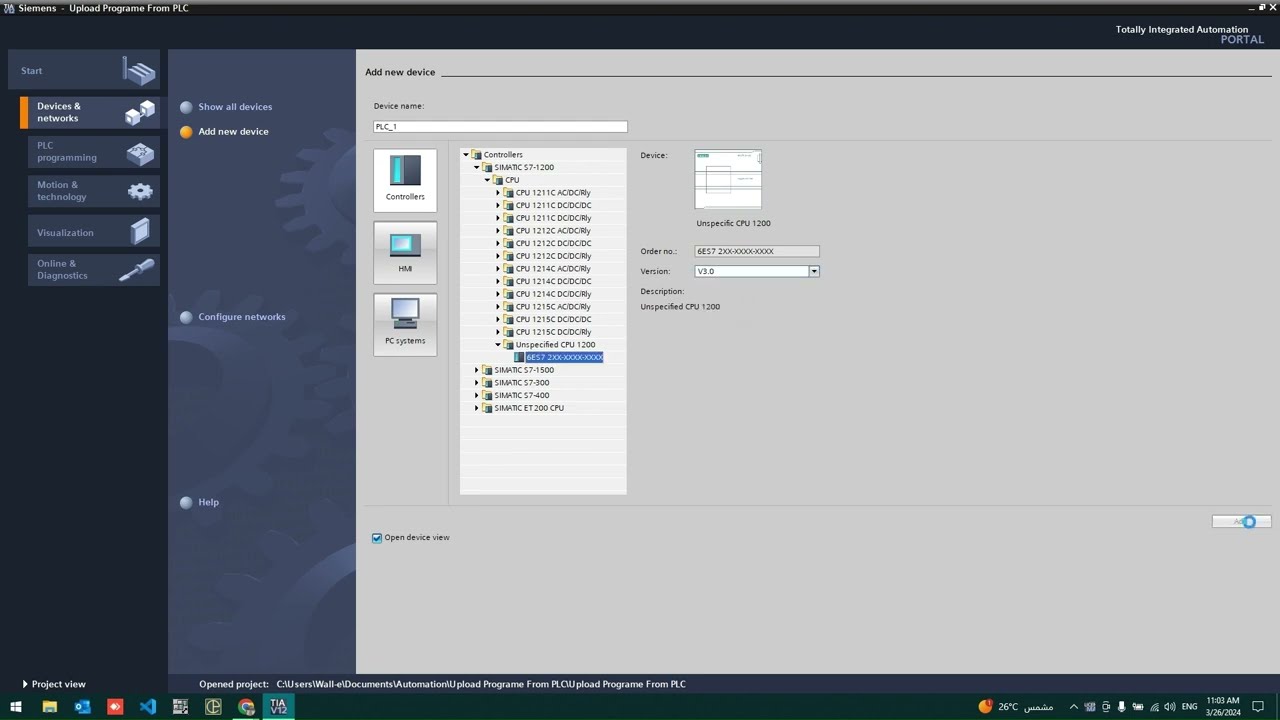Expand the SIMATIC S7-300 node

(477, 383)
